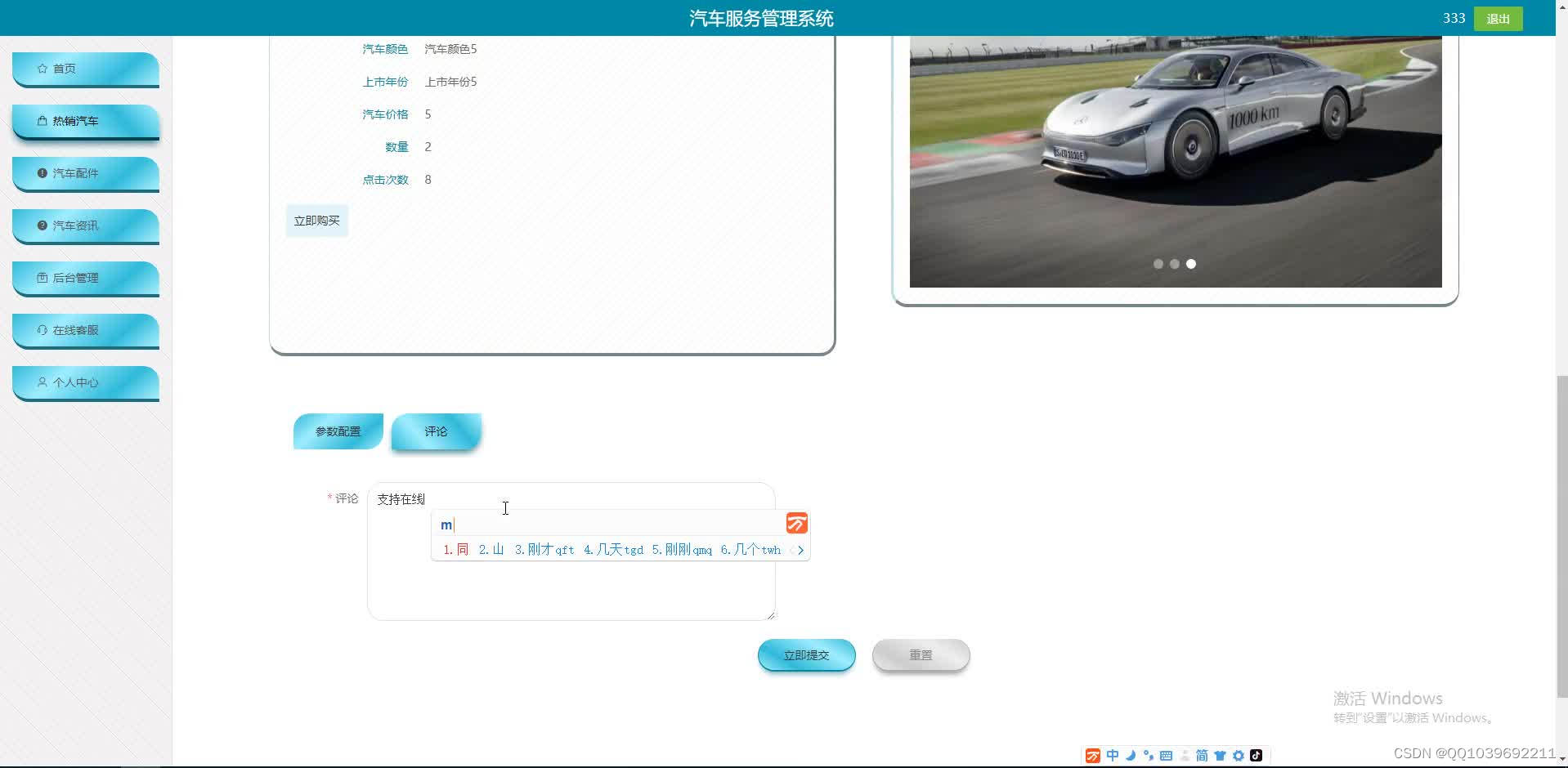Show the second carousel slide dot
The image size is (1568, 768).
1175,264
